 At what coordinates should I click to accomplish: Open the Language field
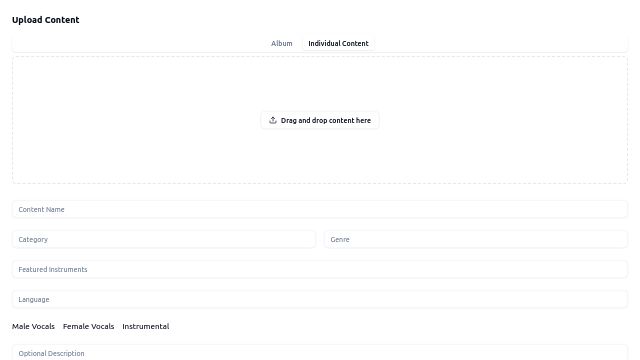pos(320,300)
